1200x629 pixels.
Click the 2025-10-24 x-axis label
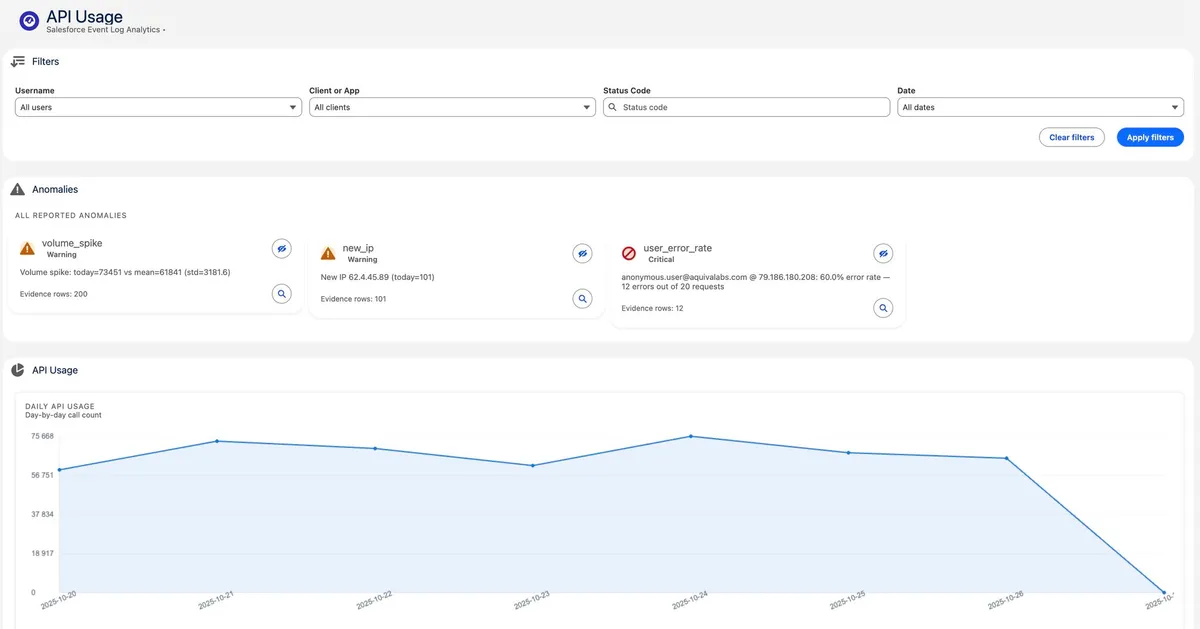point(690,601)
